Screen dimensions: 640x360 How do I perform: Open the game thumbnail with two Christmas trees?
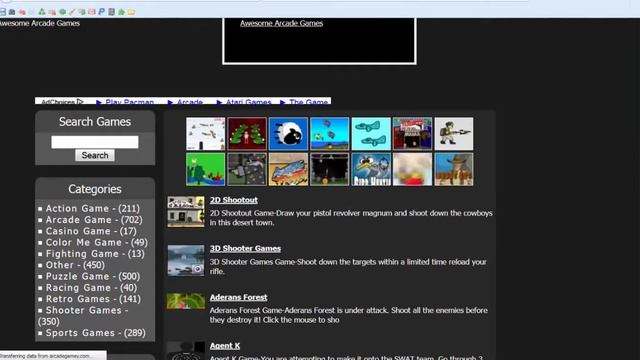point(247,134)
